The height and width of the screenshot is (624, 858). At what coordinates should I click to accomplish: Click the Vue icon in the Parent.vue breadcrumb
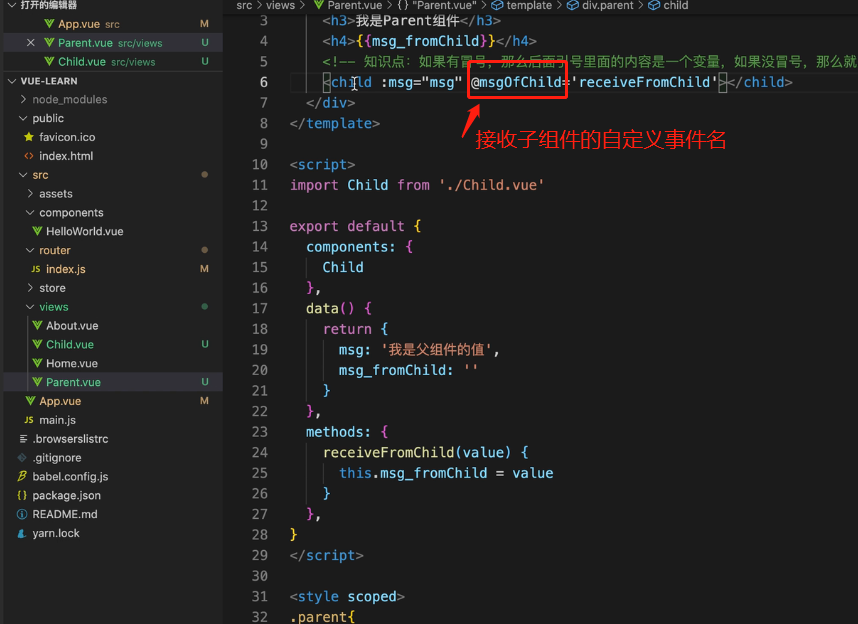click(318, 5)
